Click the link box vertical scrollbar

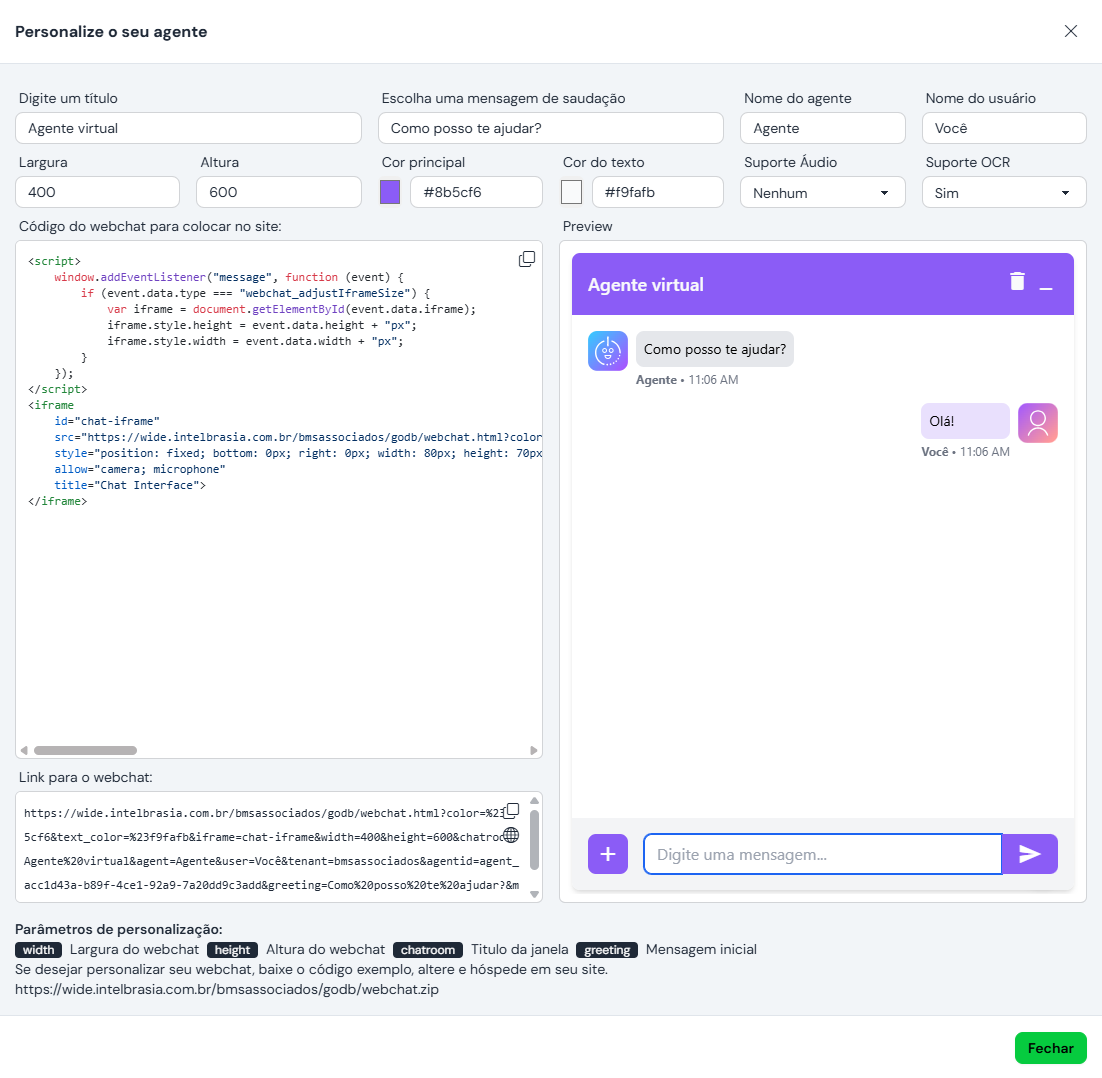[x=534, y=839]
